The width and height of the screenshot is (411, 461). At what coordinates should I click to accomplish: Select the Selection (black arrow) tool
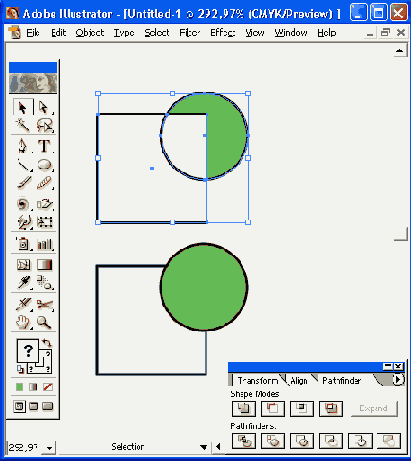coord(23,108)
